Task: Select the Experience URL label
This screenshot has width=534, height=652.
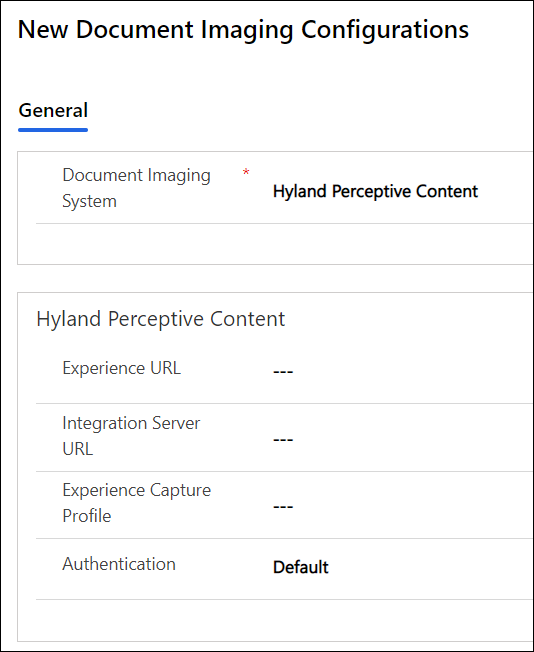Action: coord(121,368)
